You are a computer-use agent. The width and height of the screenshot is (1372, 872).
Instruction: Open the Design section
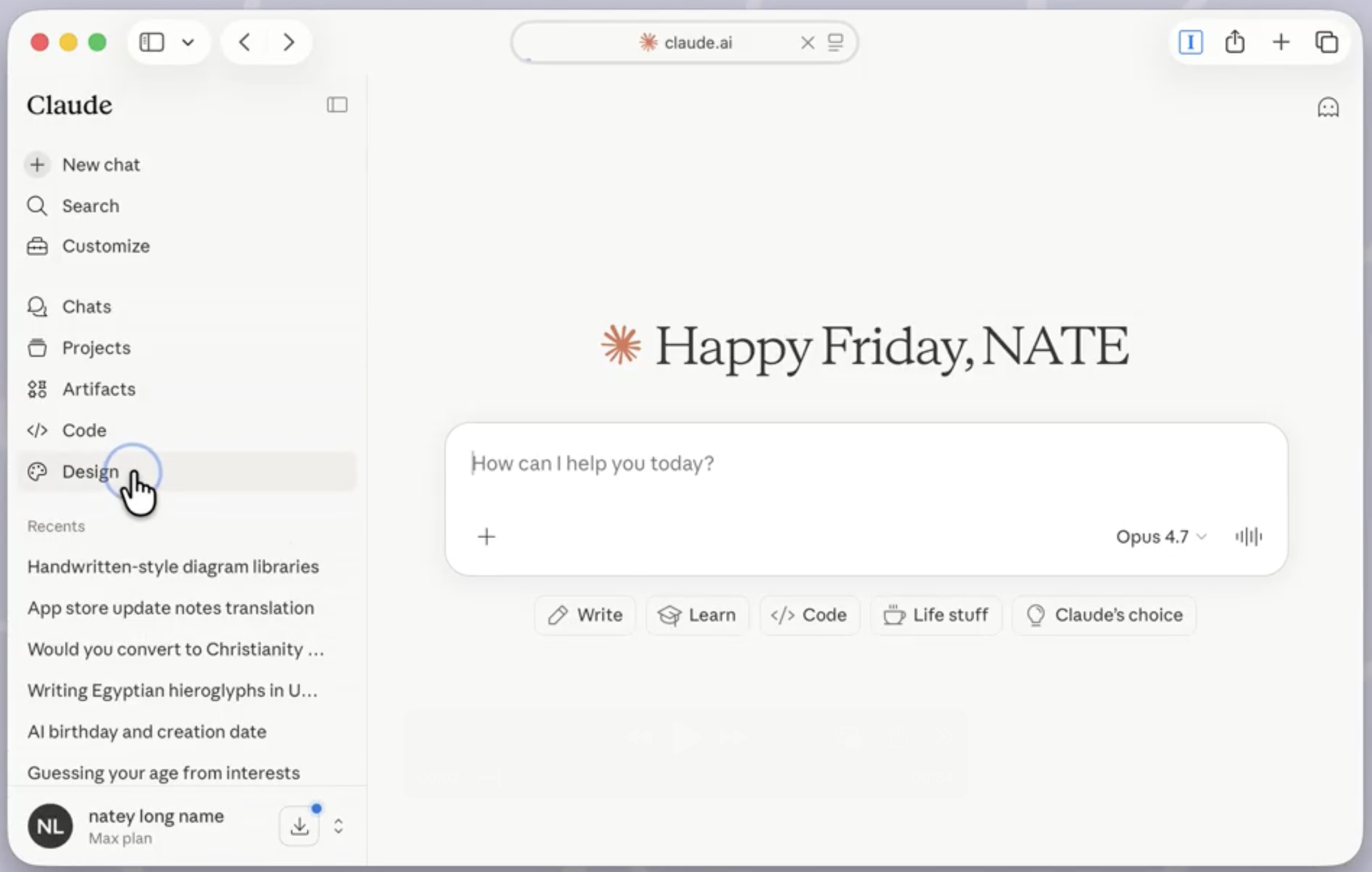pyautogui.click(x=90, y=471)
